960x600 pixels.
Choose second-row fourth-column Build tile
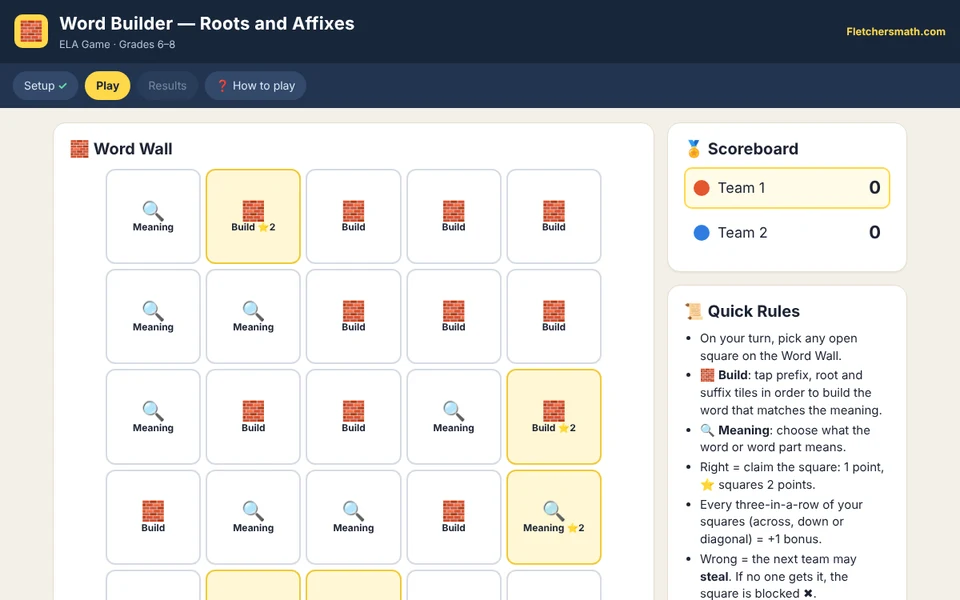(x=454, y=317)
